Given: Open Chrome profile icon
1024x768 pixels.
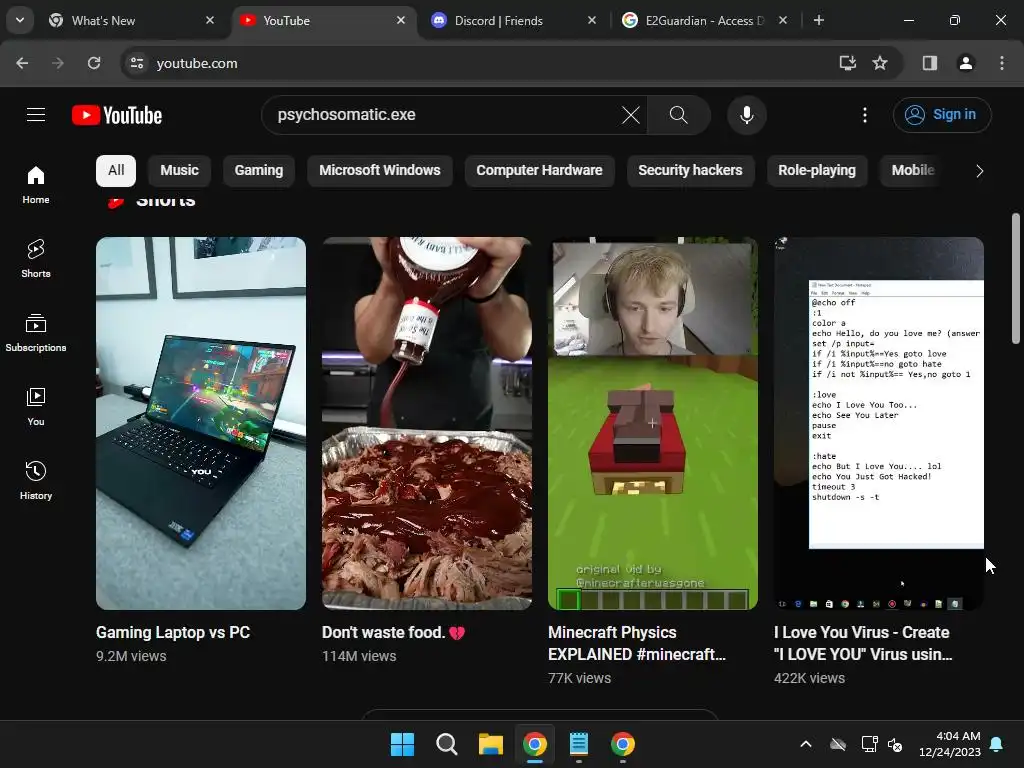Looking at the screenshot, I should click(x=966, y=63).
